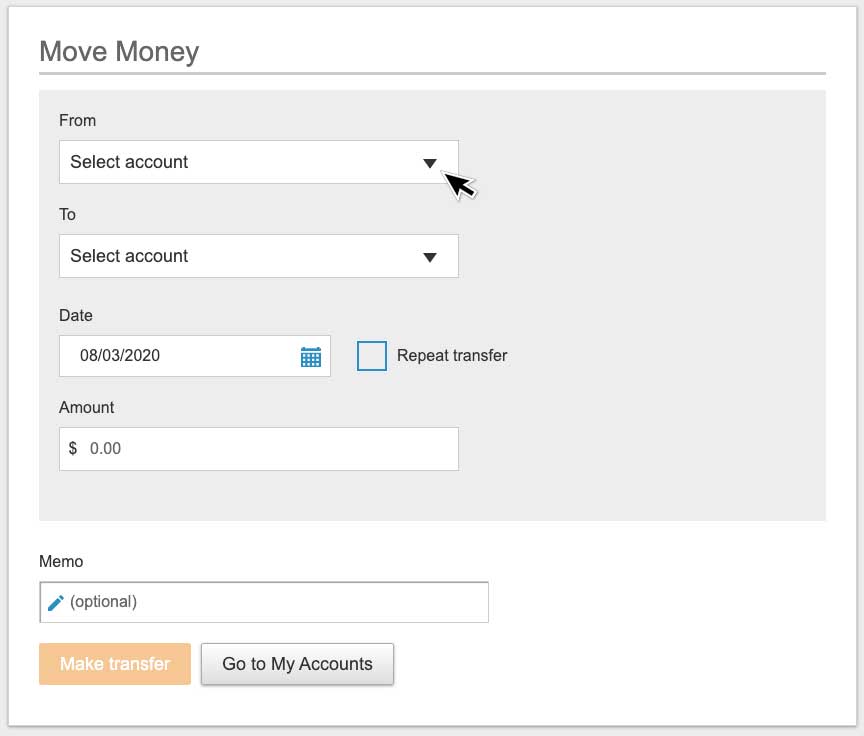Open the To 'Select account' combo box
Image resolution: width=864 pixels, height=736 pixels.
(240, 256)
